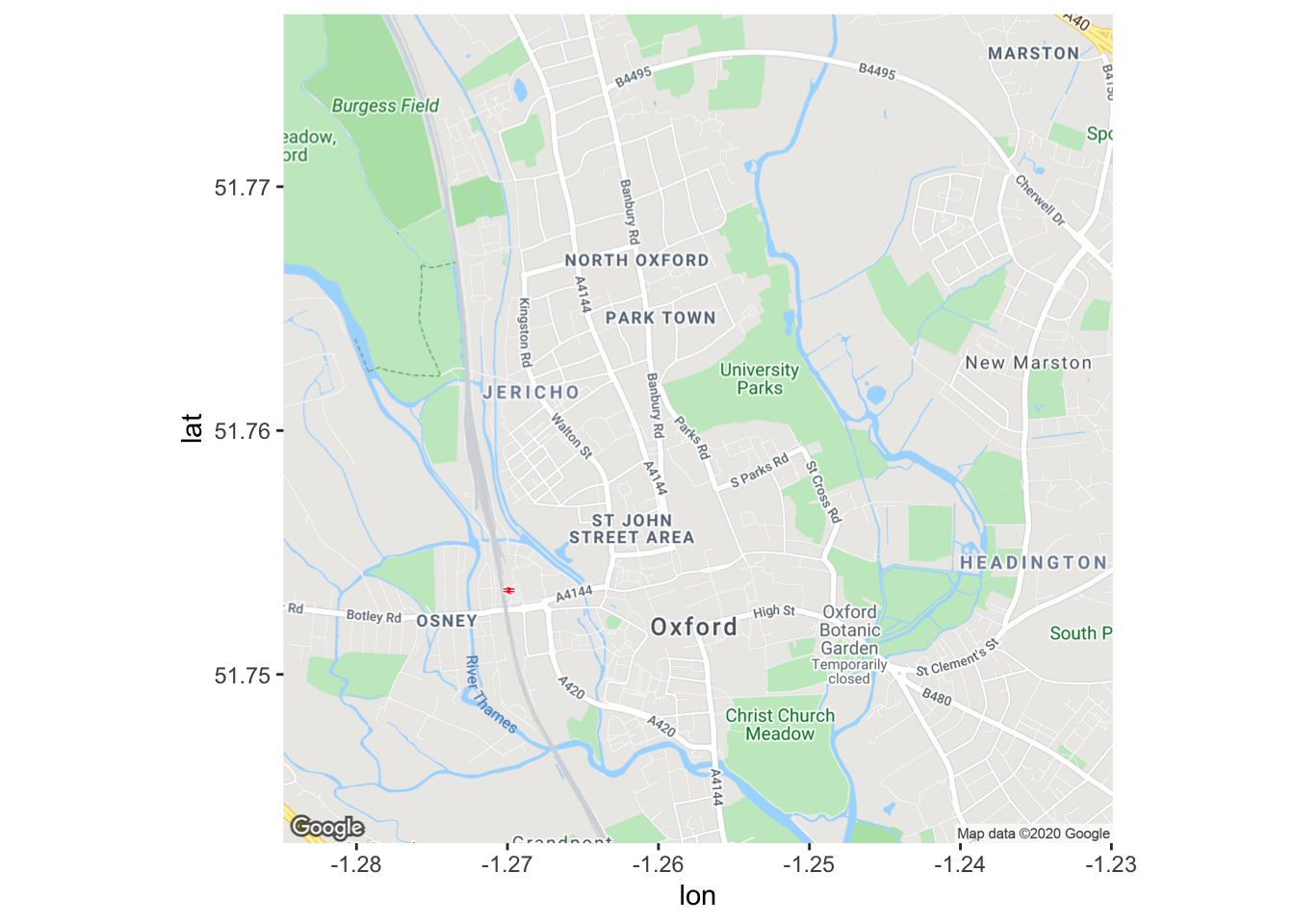Image resolution: width=1294 pixels, height=924 pixels.
Task: Select the HEADINGTON district label
Action: [1033, 563]
